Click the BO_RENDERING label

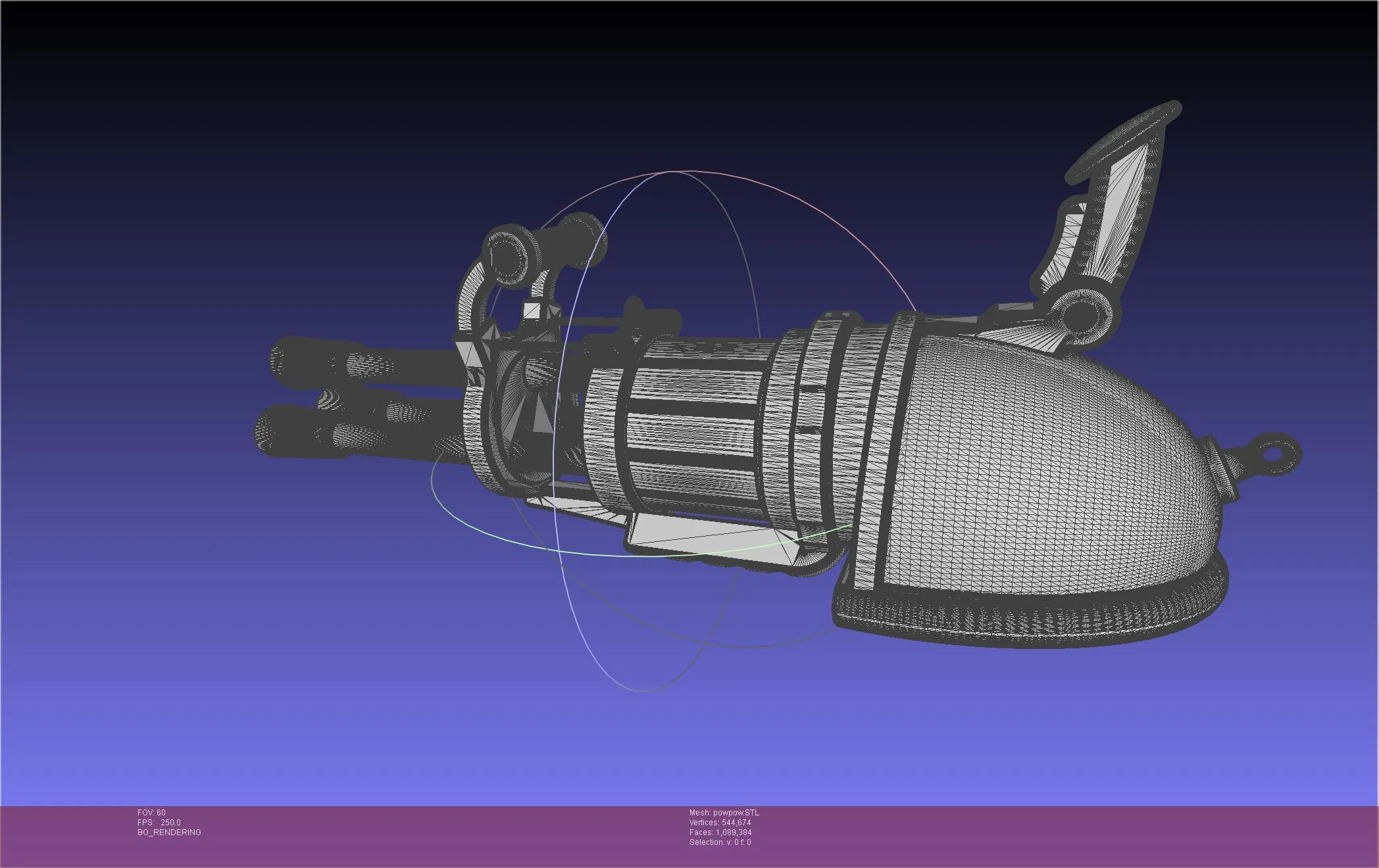[169, 832]
